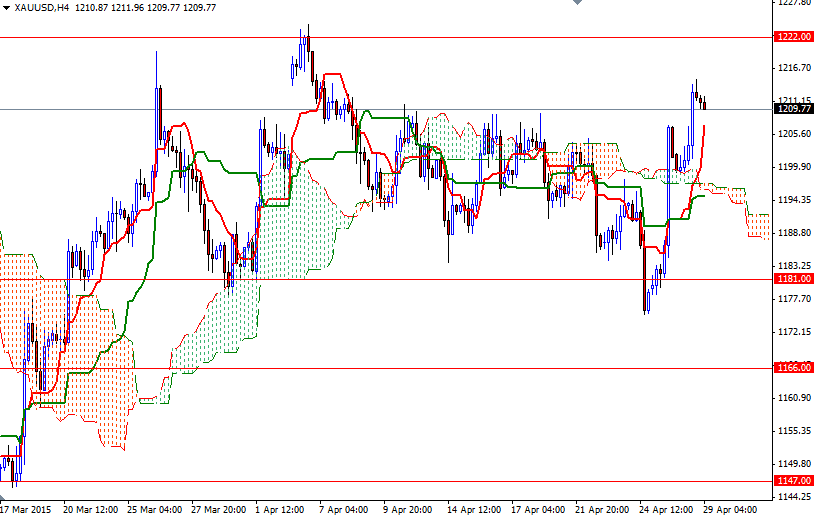Screen dimensions: 814x516
Task: Select the 1222.00 red price label
Action: (793, 37)
